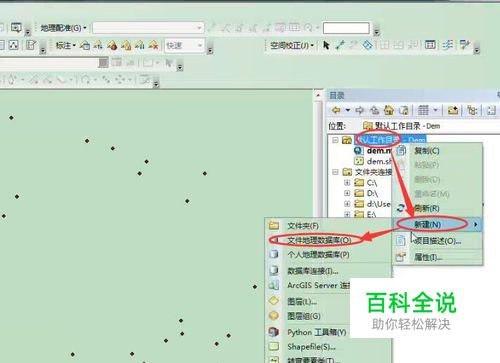
Task: Open the 空间校正(J) spatial adjustment menu
Action: 292,45
